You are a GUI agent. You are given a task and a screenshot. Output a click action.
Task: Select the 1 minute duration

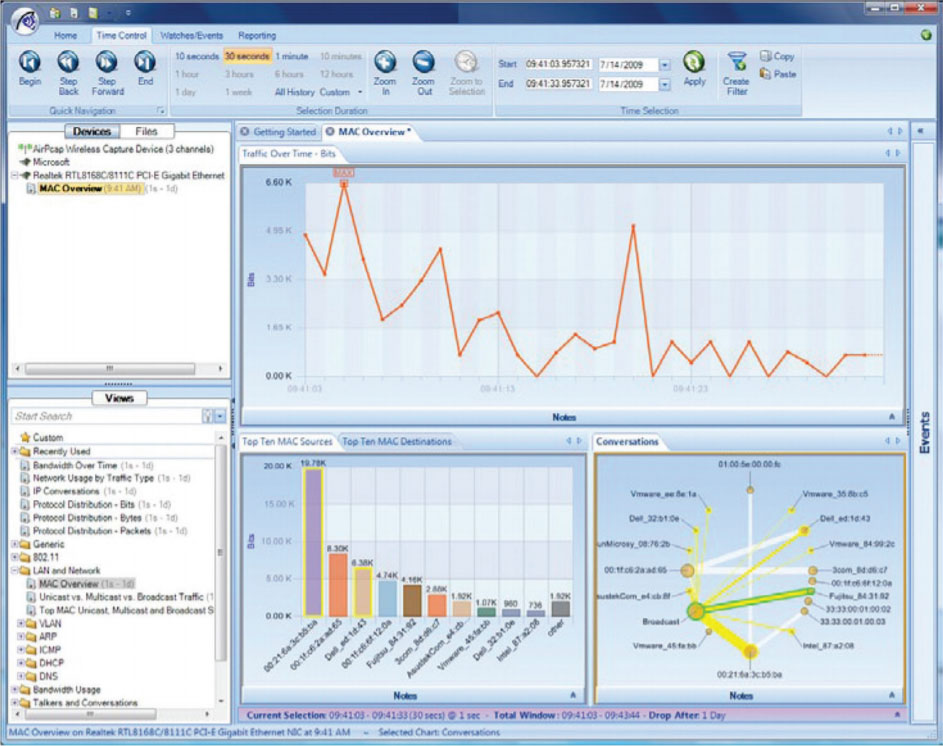point(292,57)
